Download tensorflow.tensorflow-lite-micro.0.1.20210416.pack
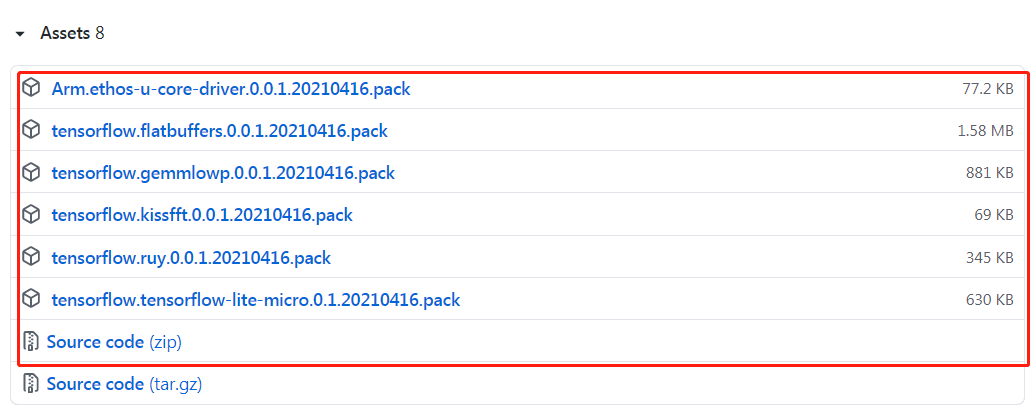This screenshot has width=1035, height=410. point(255,300)
